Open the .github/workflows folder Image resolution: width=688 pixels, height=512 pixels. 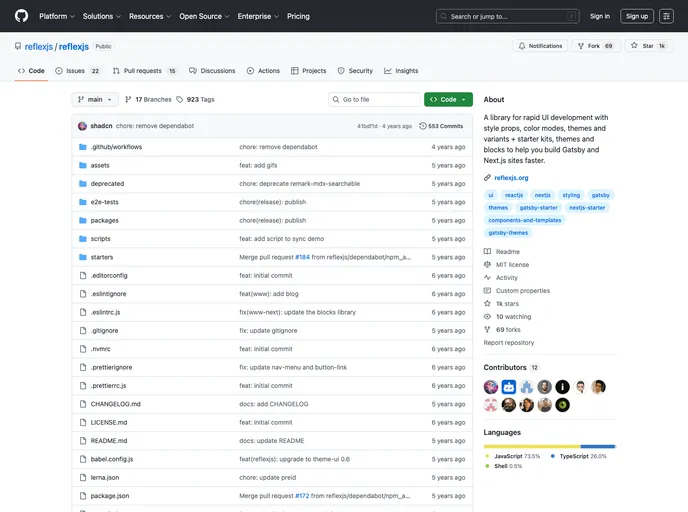point(116,147)
